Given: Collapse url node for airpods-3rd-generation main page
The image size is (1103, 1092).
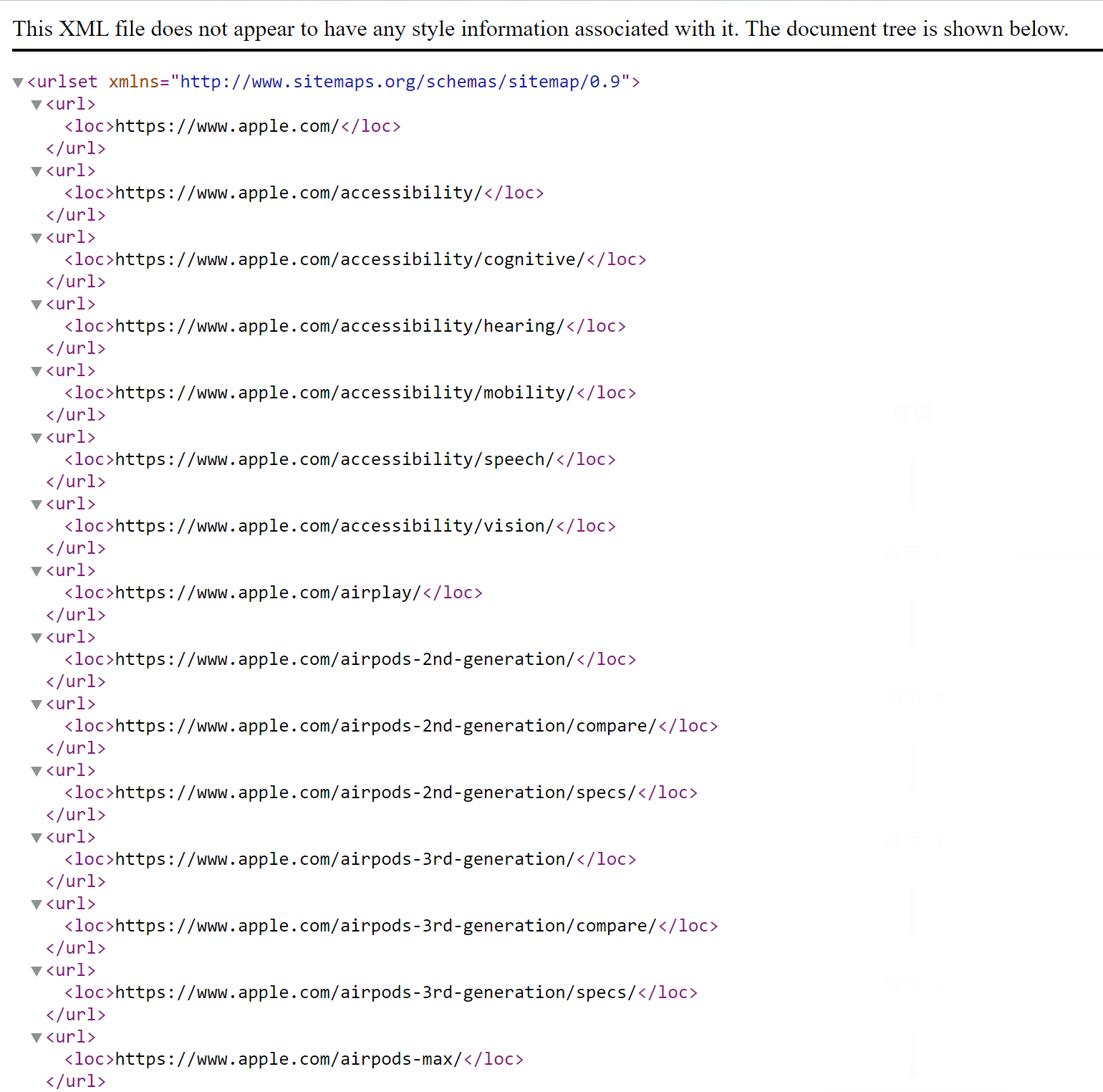Looking at the screenshot, I should pos(37,838).
